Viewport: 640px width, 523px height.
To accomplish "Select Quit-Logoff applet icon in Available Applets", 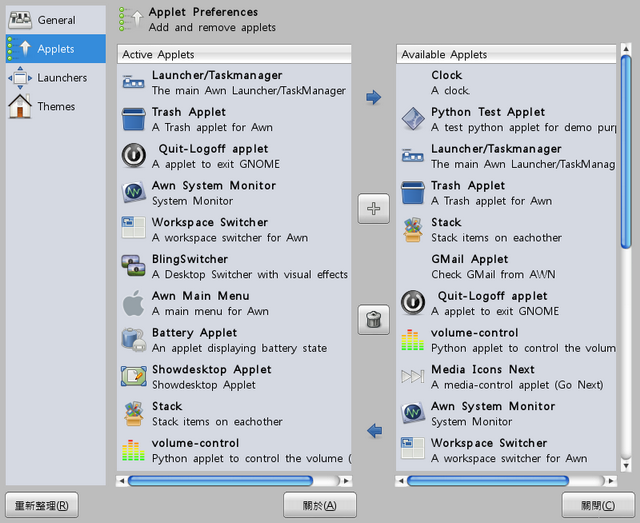I will (413, 303).
